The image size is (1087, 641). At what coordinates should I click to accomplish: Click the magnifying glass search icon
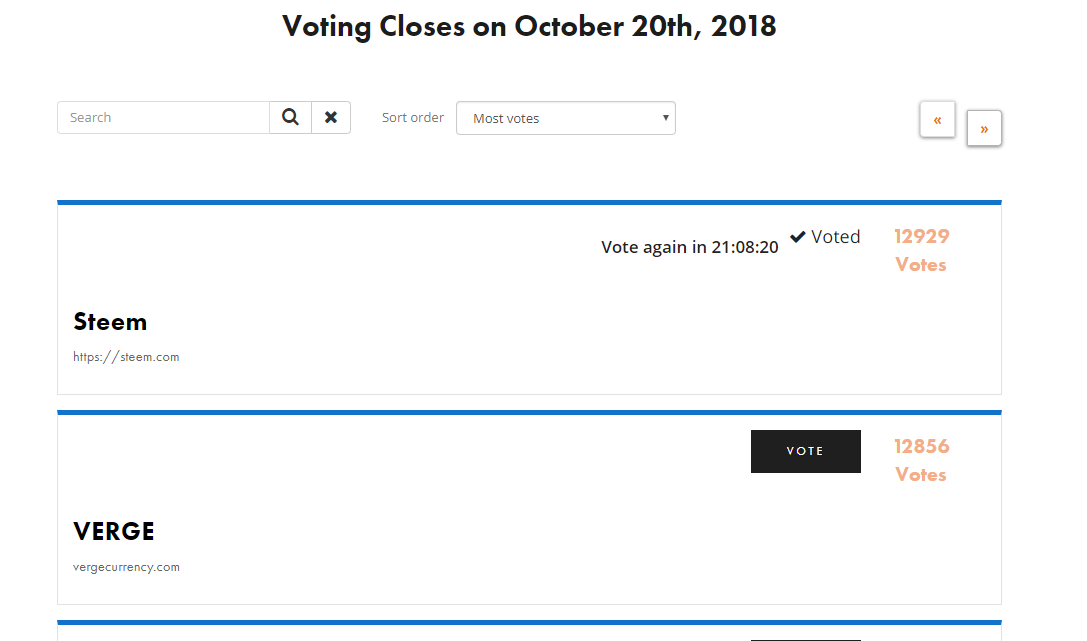coord(290,117)
